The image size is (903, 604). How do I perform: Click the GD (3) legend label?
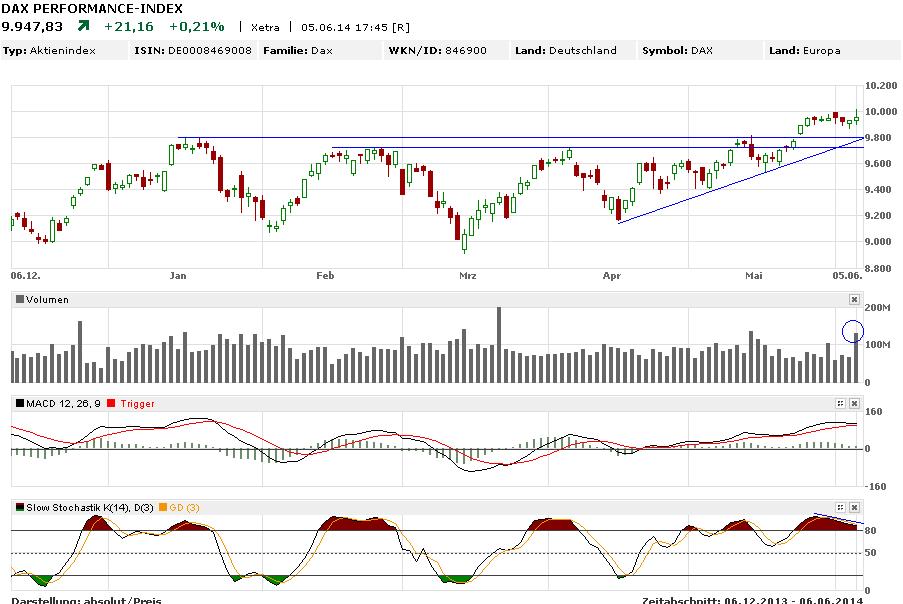coord(184,507)
